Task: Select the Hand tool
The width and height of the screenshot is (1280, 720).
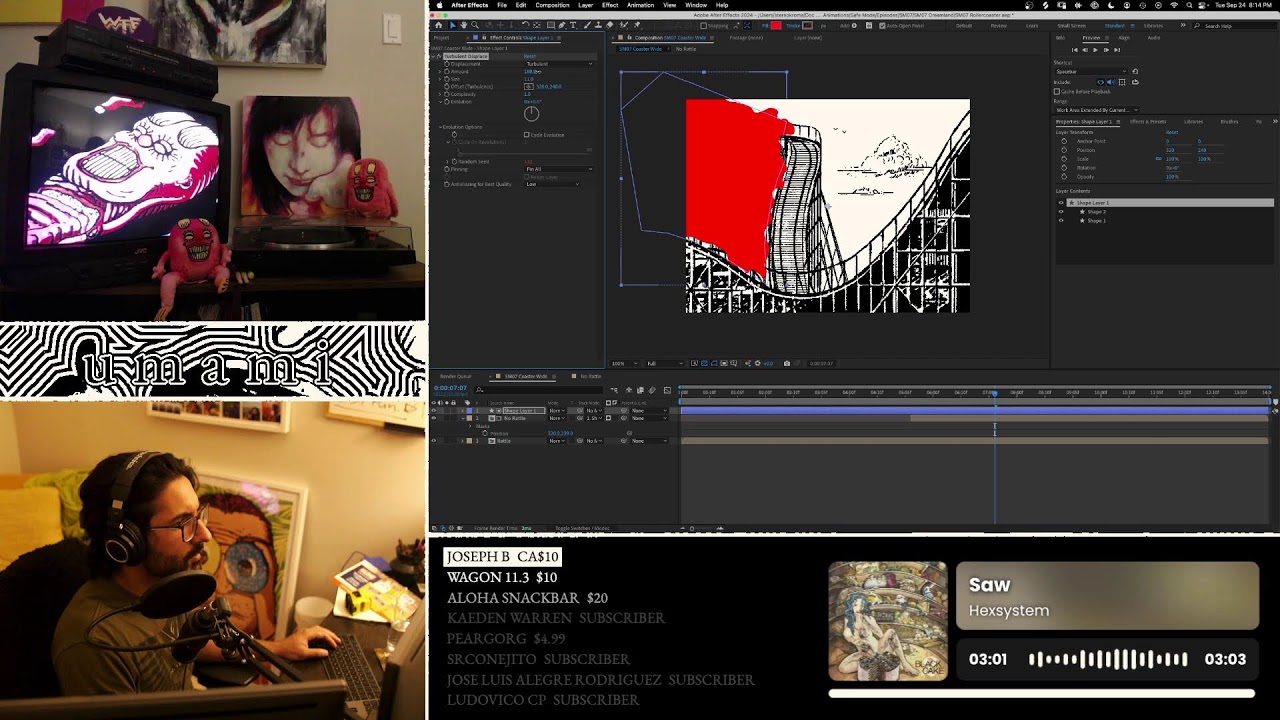Action: [463, 25]
